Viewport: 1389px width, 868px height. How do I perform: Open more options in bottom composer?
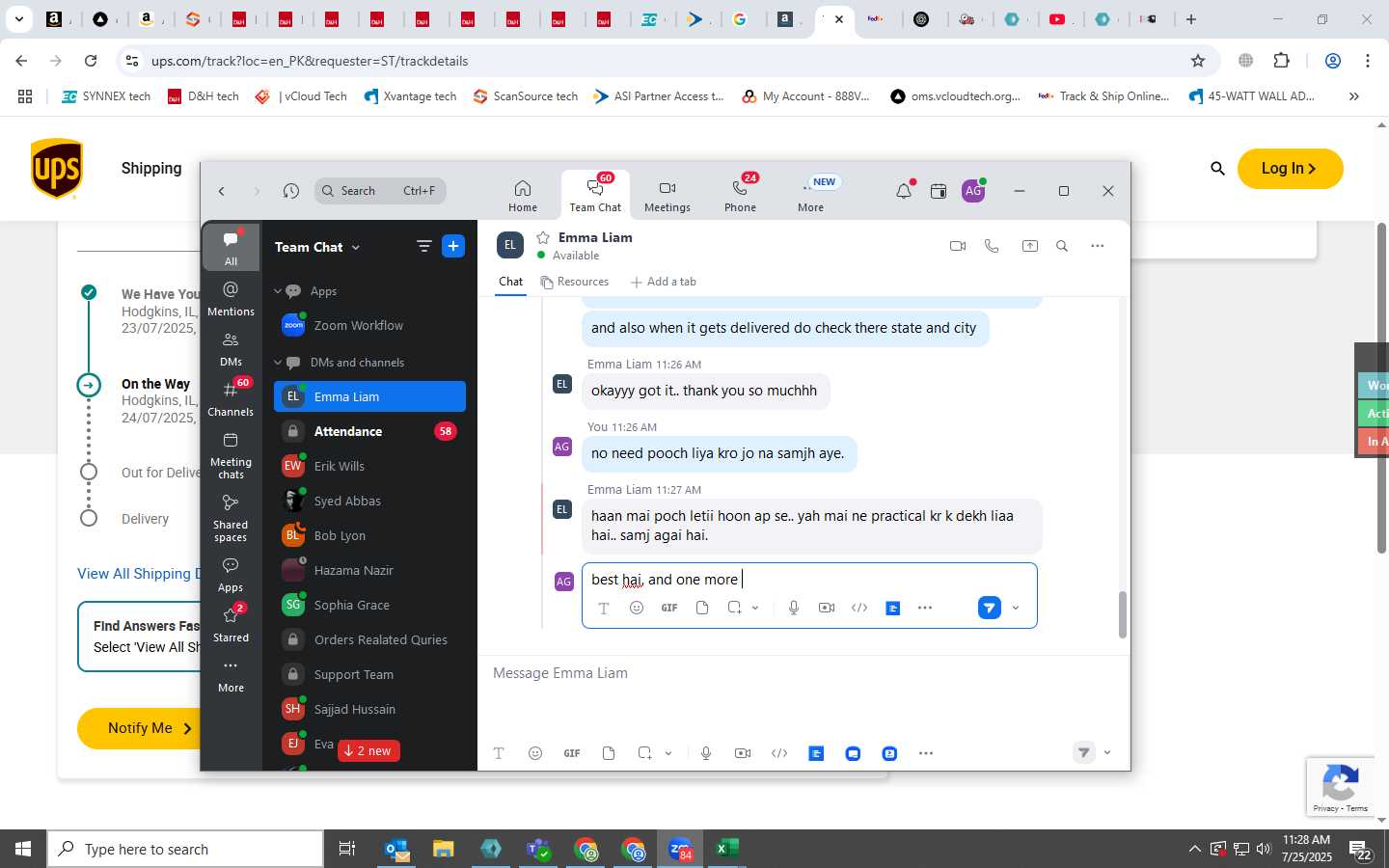[926, 753]
